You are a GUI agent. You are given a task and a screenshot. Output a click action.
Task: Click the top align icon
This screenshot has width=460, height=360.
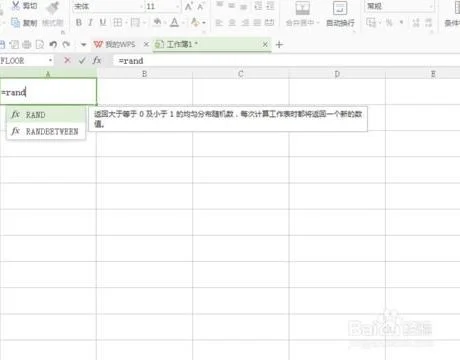(219, 5)
